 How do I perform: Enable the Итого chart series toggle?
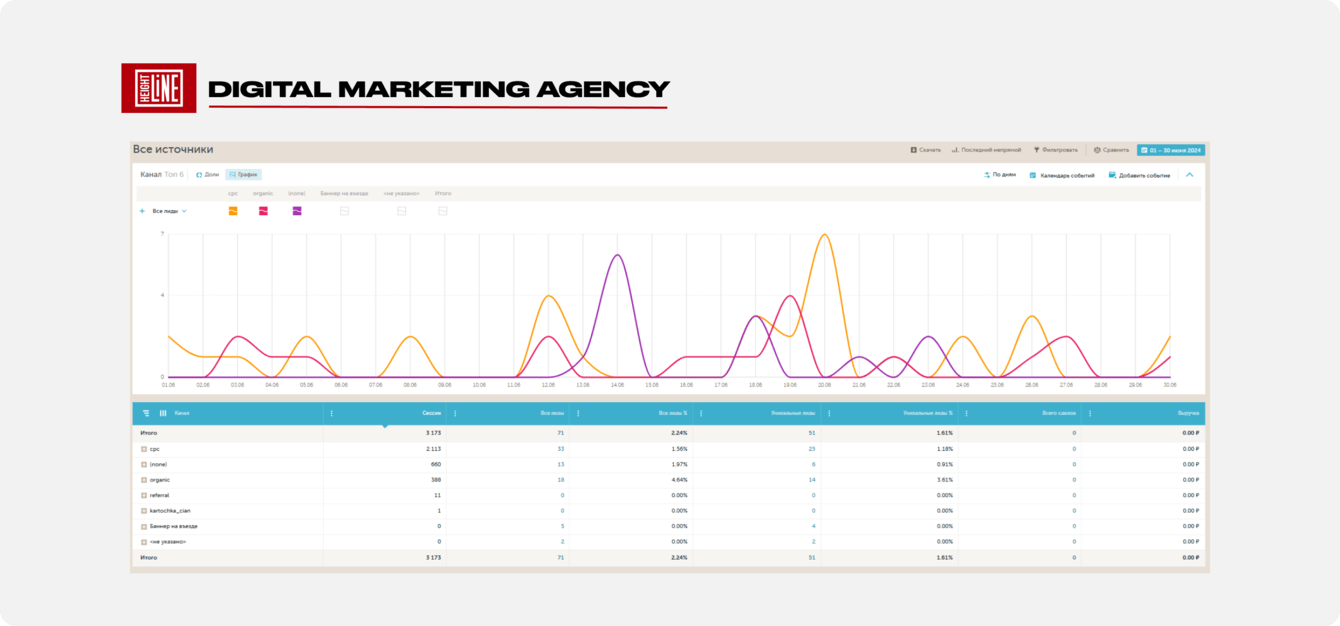pos(443,211)
